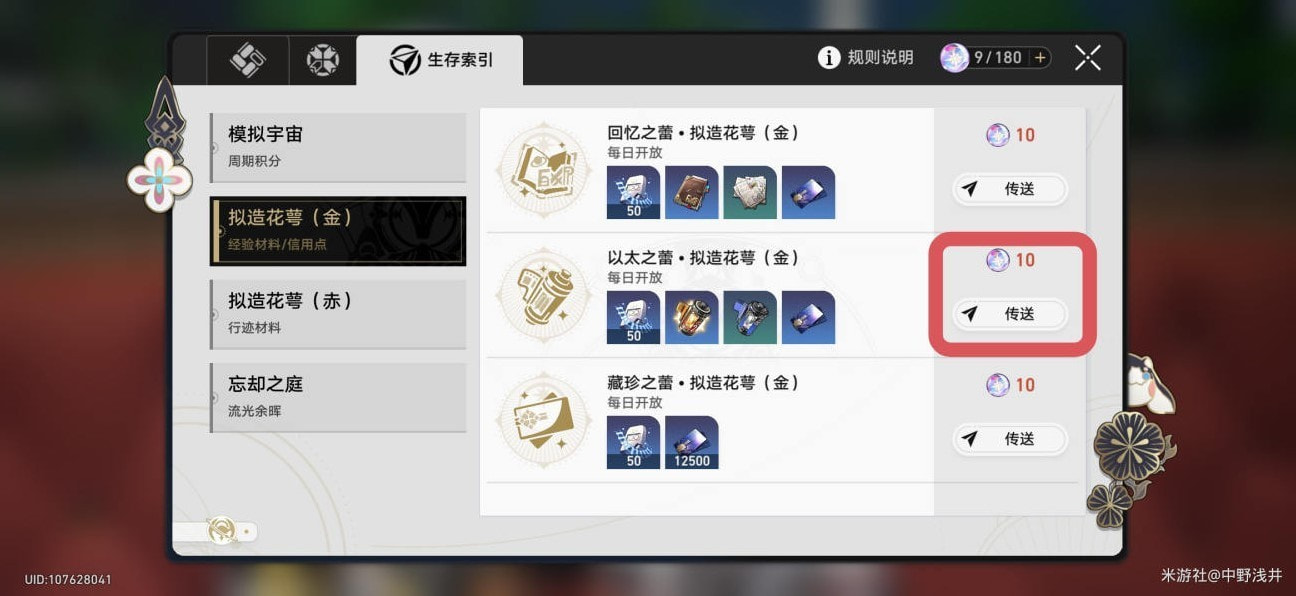Open 规则说明 info icon
1296x596 pixels.
click(x=829, y=58)
